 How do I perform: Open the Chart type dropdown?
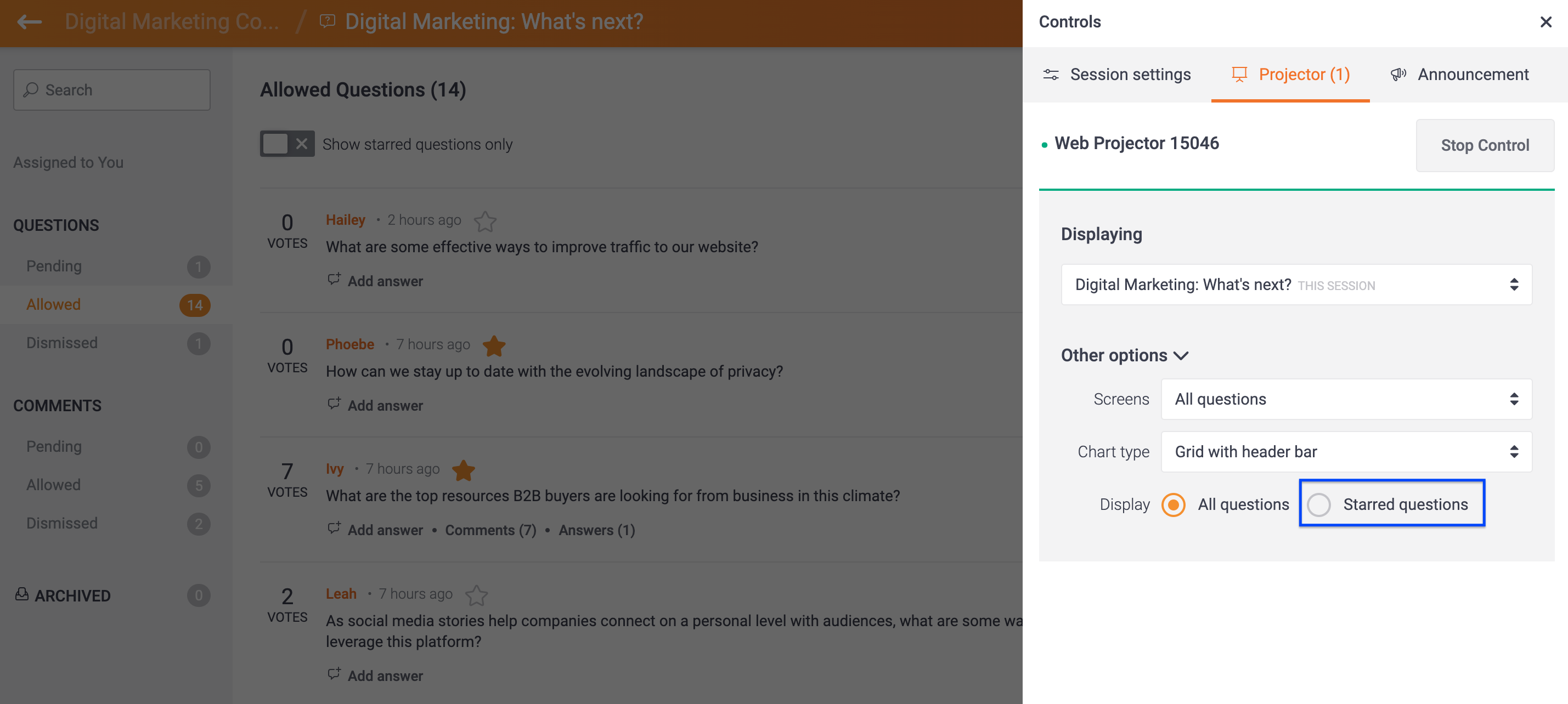1346,451
